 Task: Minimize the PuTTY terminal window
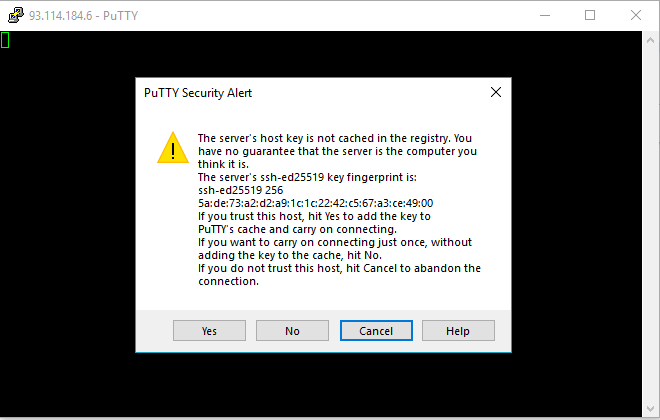(x=545, y=16)
